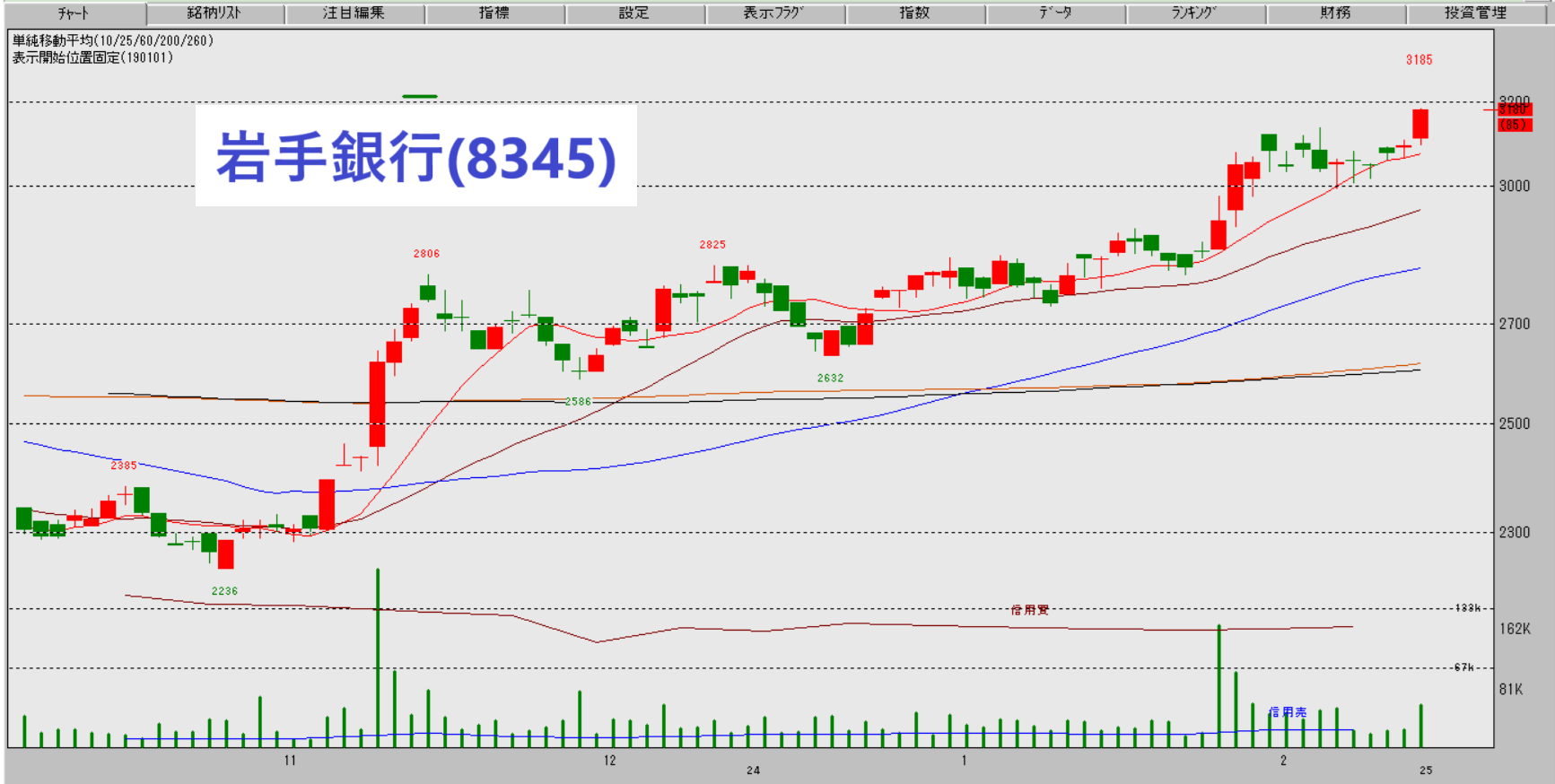This screenshot has width=1555, height=784.
Task: Select the データ tab
Action: point(1055,13)
